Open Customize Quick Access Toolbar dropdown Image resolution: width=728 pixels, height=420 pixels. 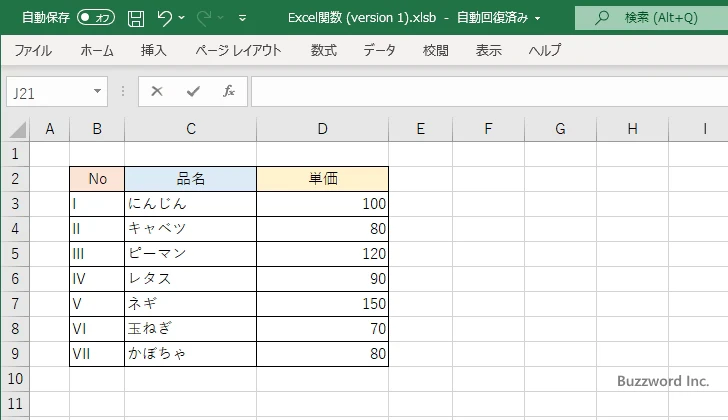click(x=242, y=18)
